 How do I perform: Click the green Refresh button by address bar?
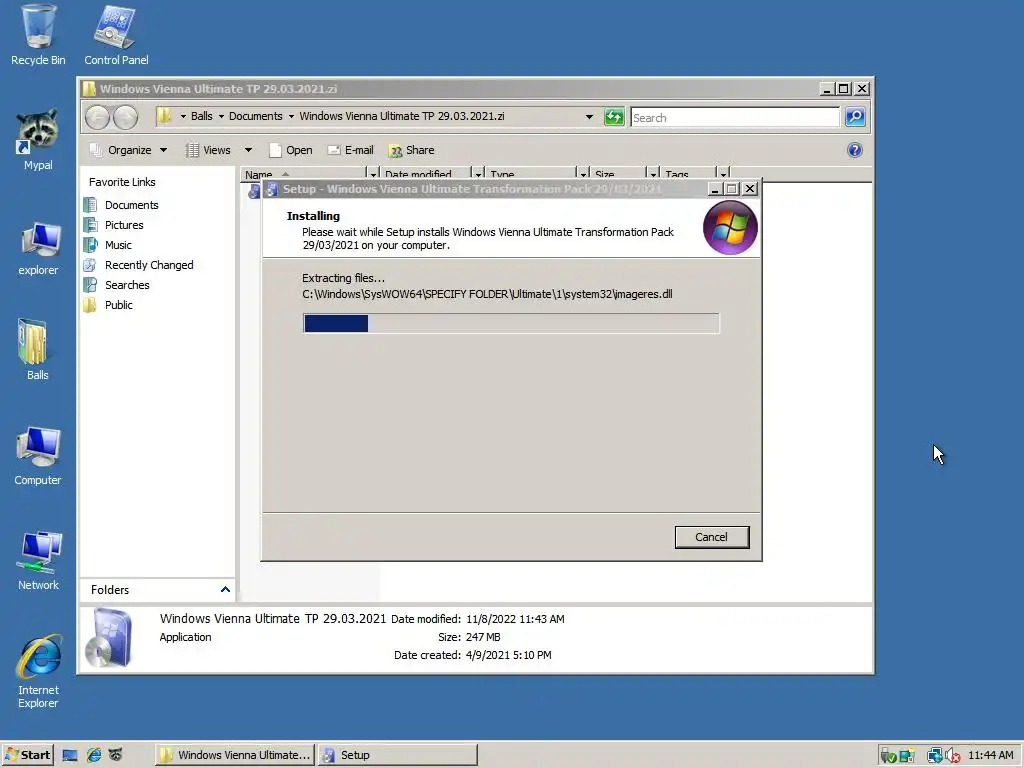(x=614, y=117)
